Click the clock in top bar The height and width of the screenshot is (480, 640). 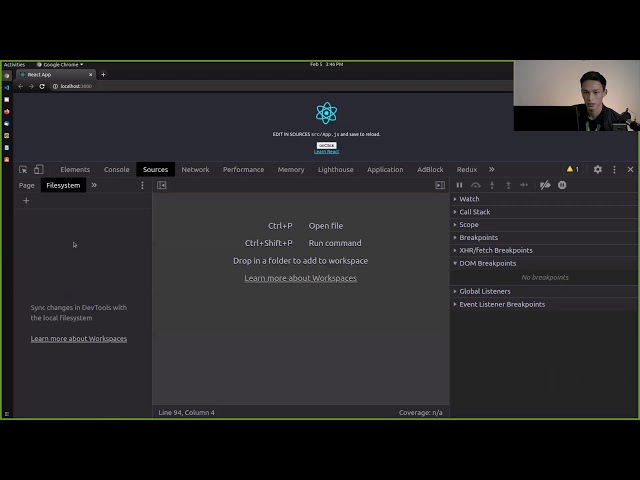point(326,64)
